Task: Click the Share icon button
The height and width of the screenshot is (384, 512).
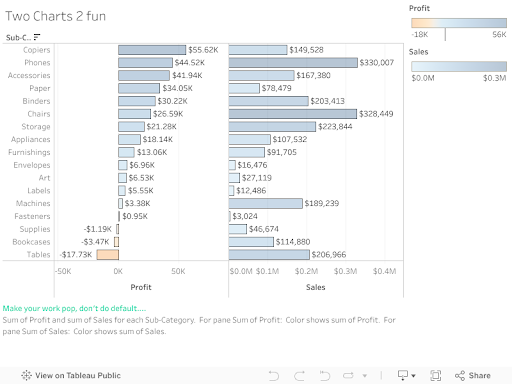Action: click(473, 376)
